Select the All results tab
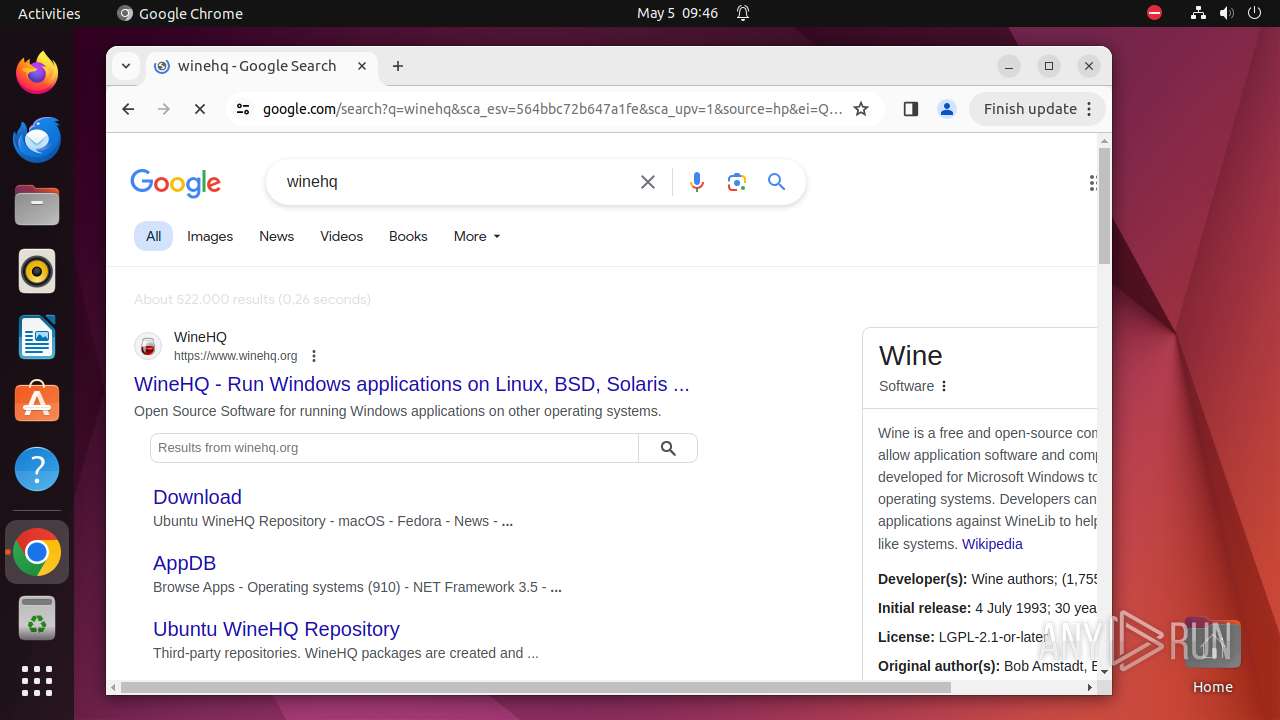 click(x=153, y=236)
